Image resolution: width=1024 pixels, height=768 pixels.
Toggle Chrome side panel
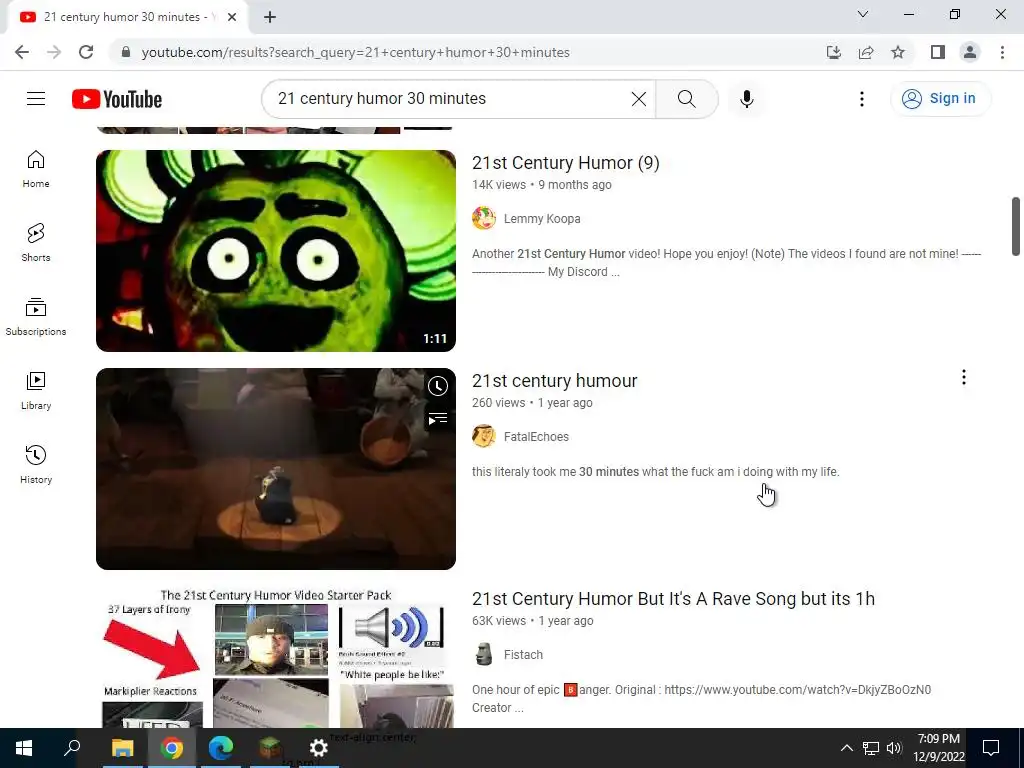point(938,52)
